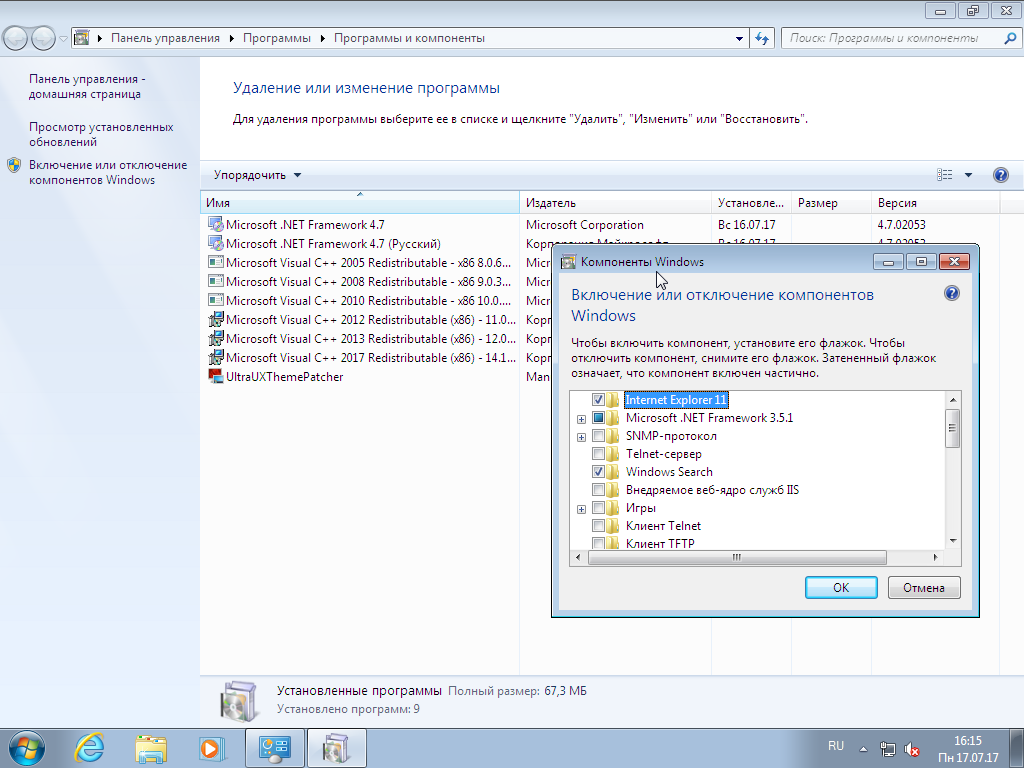1024x768 pixels.
Task: Click the components list horizontal scrollbar thumb
Action: point(737,558)
